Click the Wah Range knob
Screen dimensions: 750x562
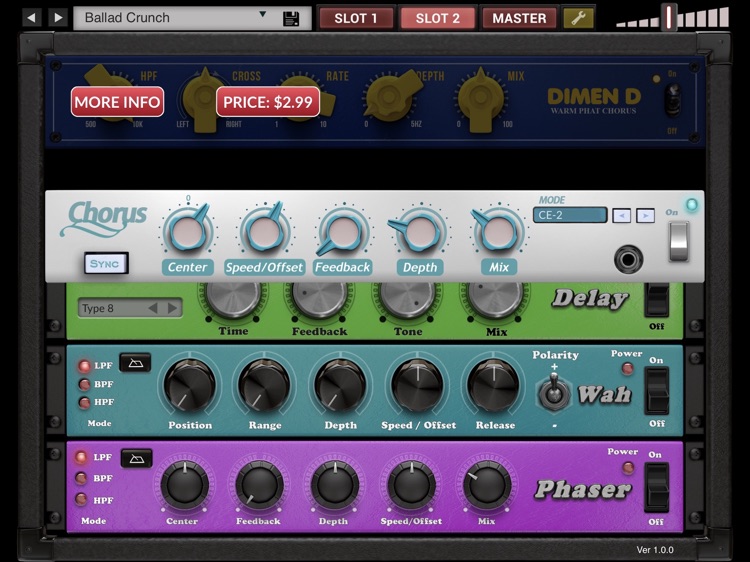(264, 386)
